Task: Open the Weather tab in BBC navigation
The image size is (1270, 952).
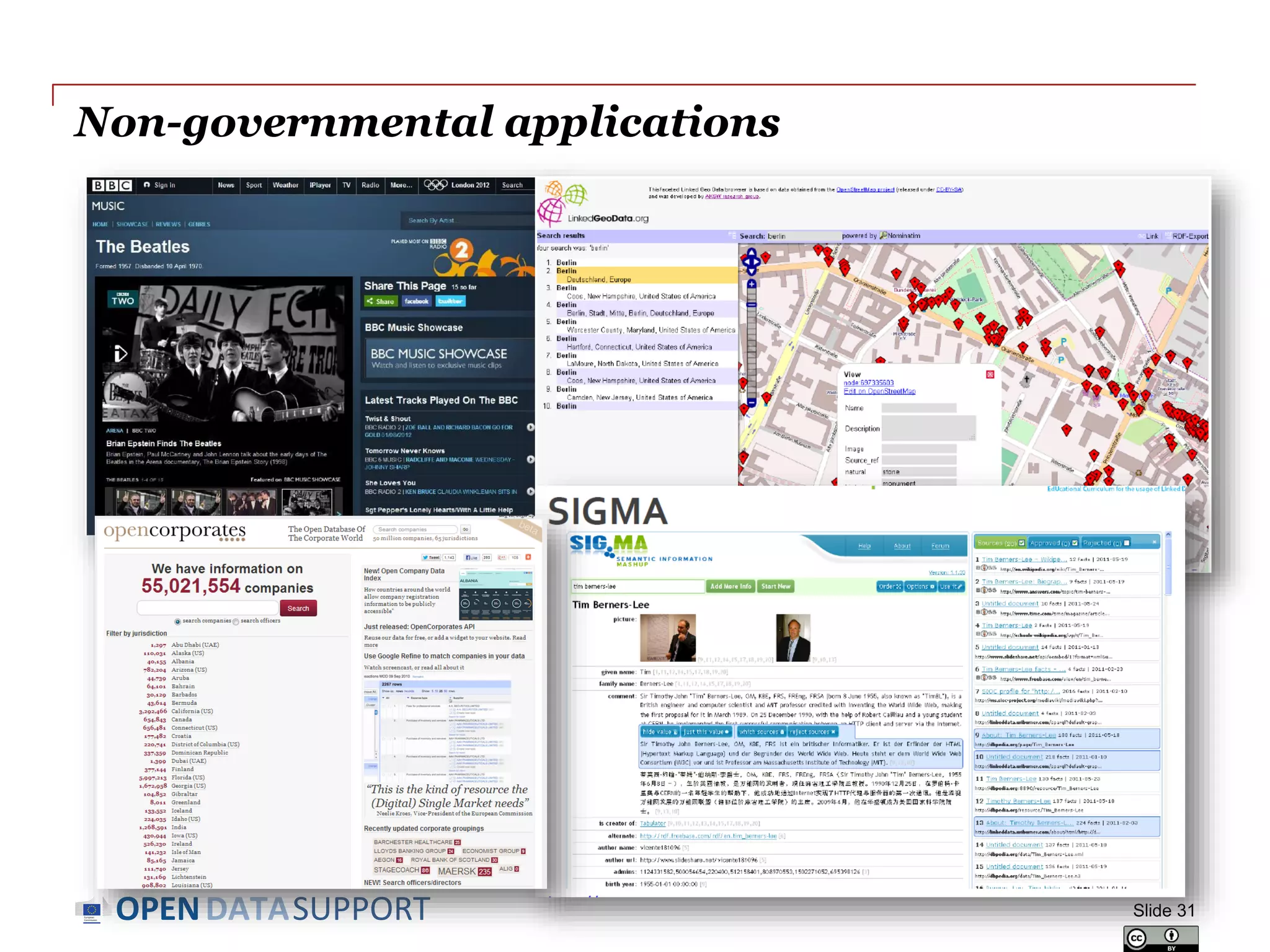Action: coord(285,185)
